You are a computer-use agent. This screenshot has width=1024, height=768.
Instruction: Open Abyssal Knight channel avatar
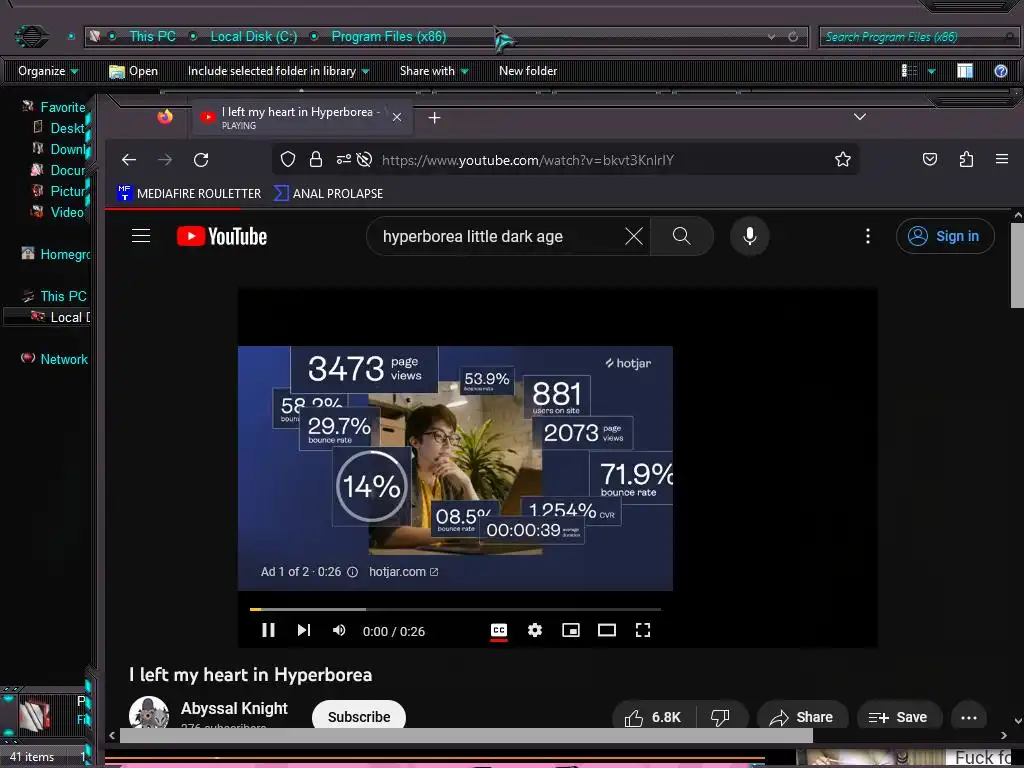coord(149,713)
